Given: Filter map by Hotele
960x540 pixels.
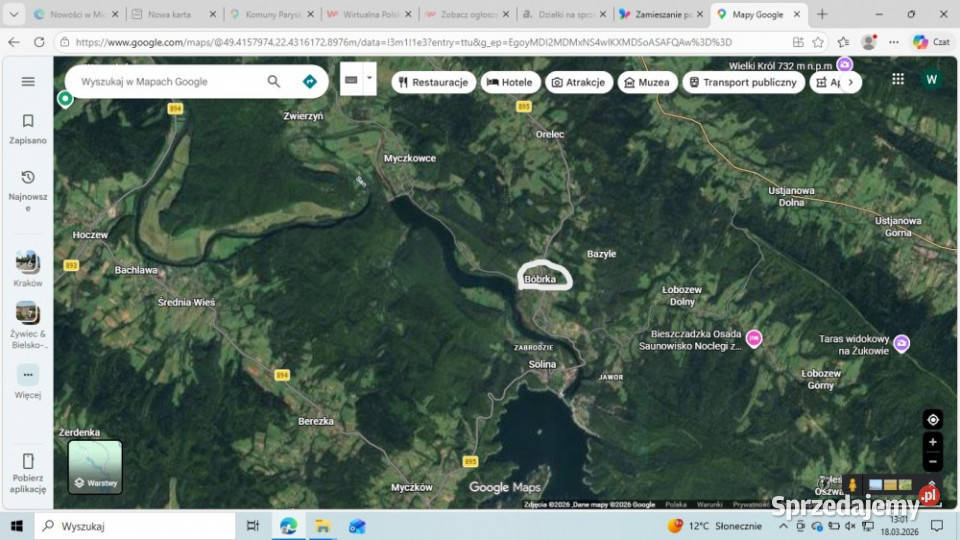Looking at the screenshot, I should 509,82.
